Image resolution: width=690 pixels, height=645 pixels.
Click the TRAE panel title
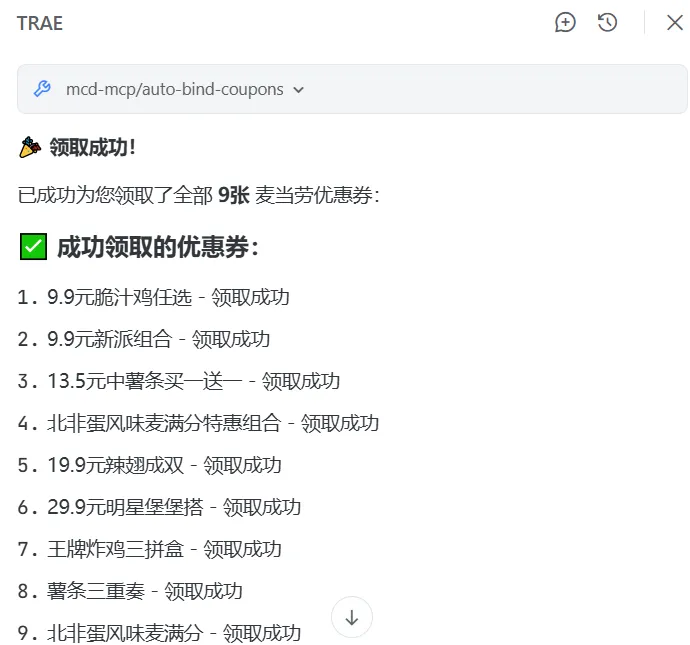pyautogui.click(x=40, y=23)
